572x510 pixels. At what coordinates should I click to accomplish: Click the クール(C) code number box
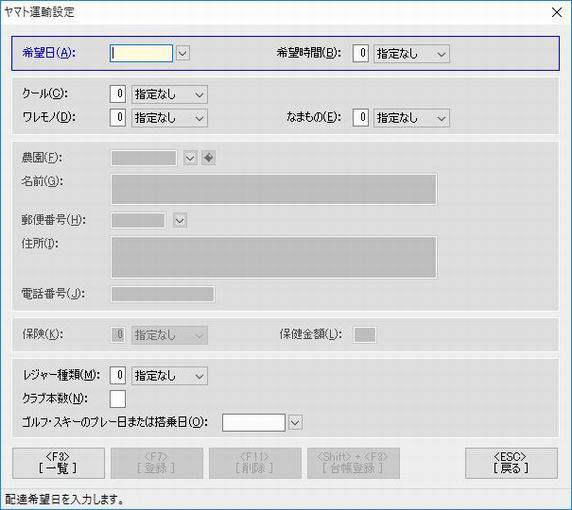click(x=118, y=94)
